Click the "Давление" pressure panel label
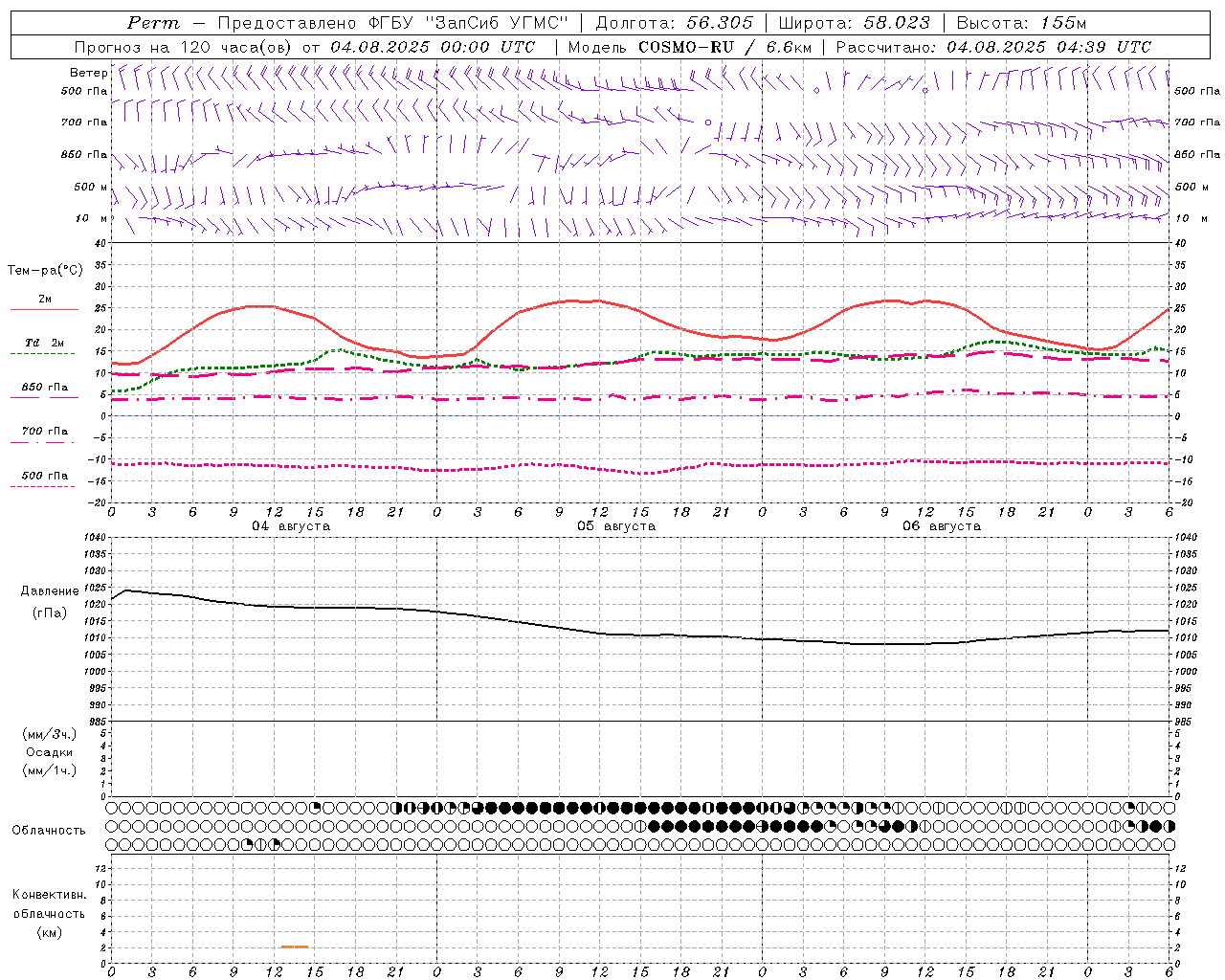The image size is (1225, 980). pos(50,591)
